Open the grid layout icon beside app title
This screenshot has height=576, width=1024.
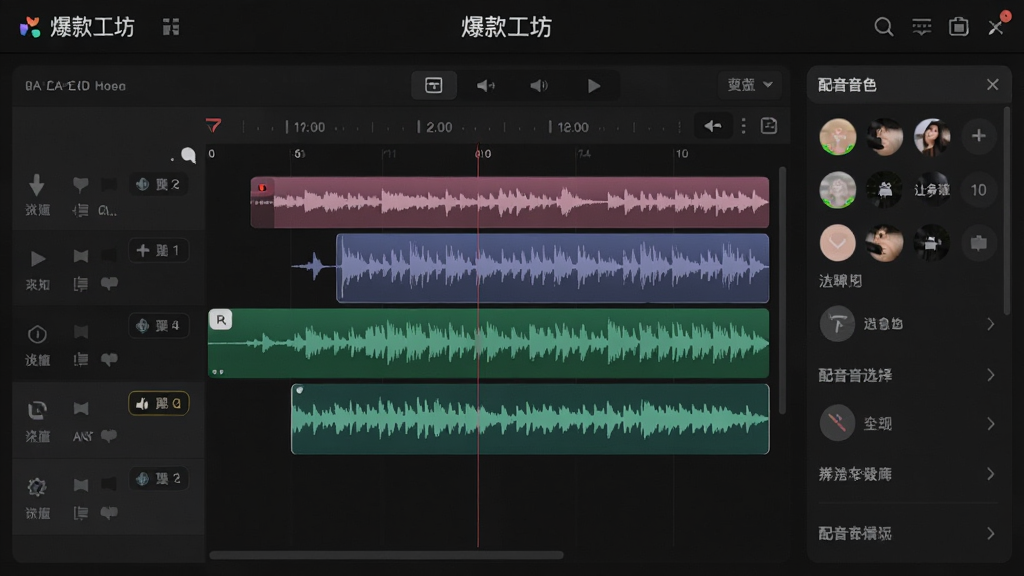(x=171, y=27)
